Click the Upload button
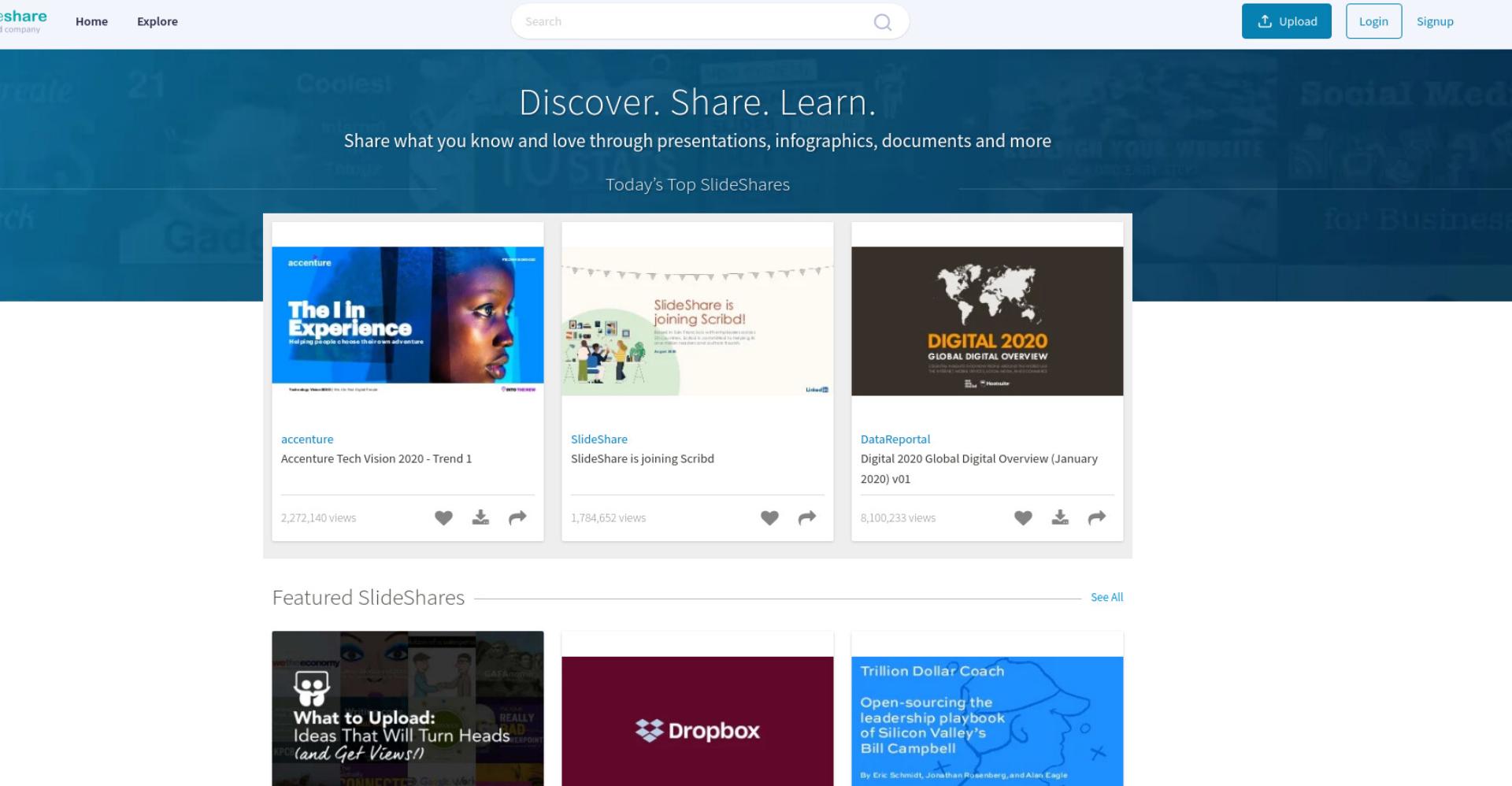The image size is (1512, 786). pyautogui.click(x=1287, y=21)
